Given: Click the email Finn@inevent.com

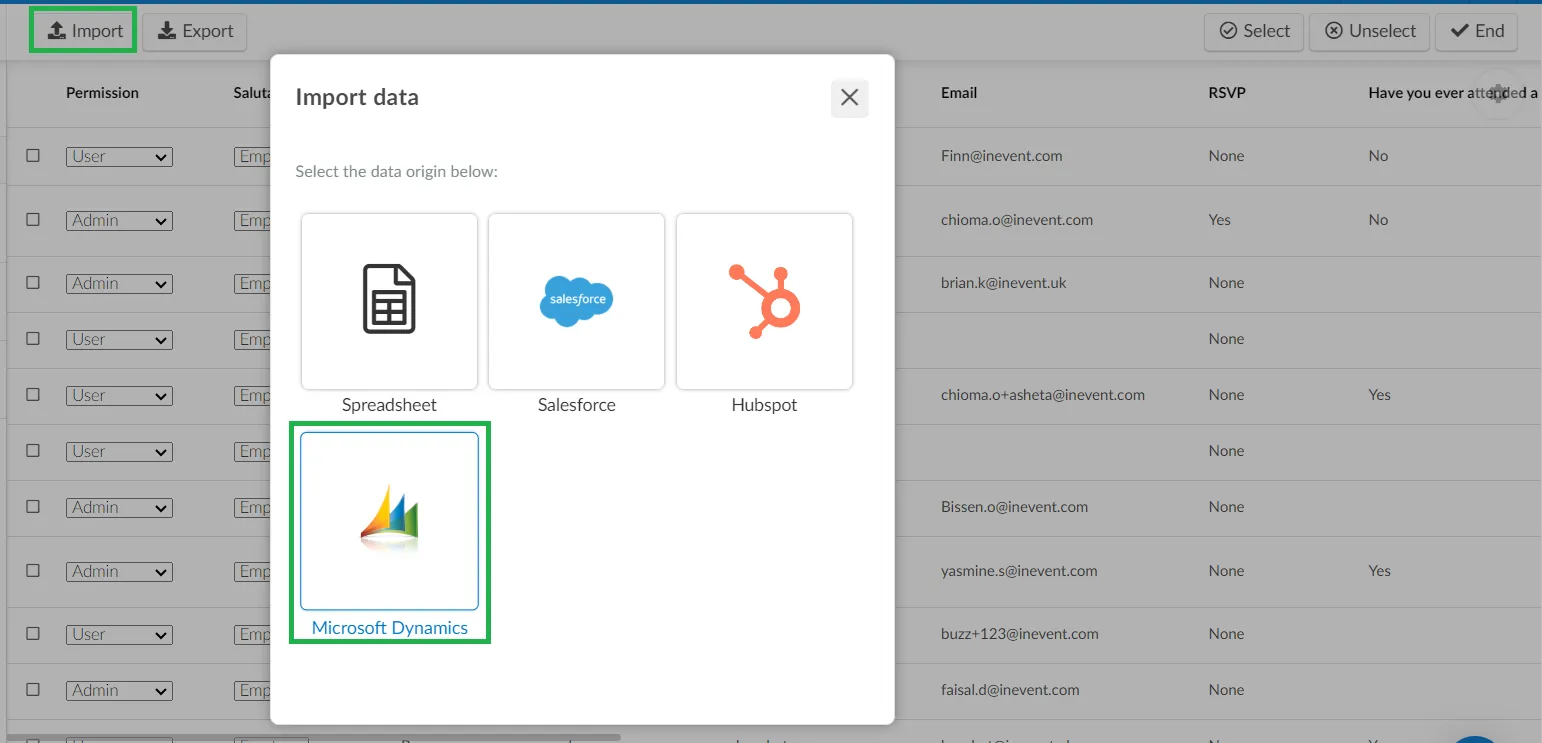Looking at the screenshot, I should click(1002, 156).
